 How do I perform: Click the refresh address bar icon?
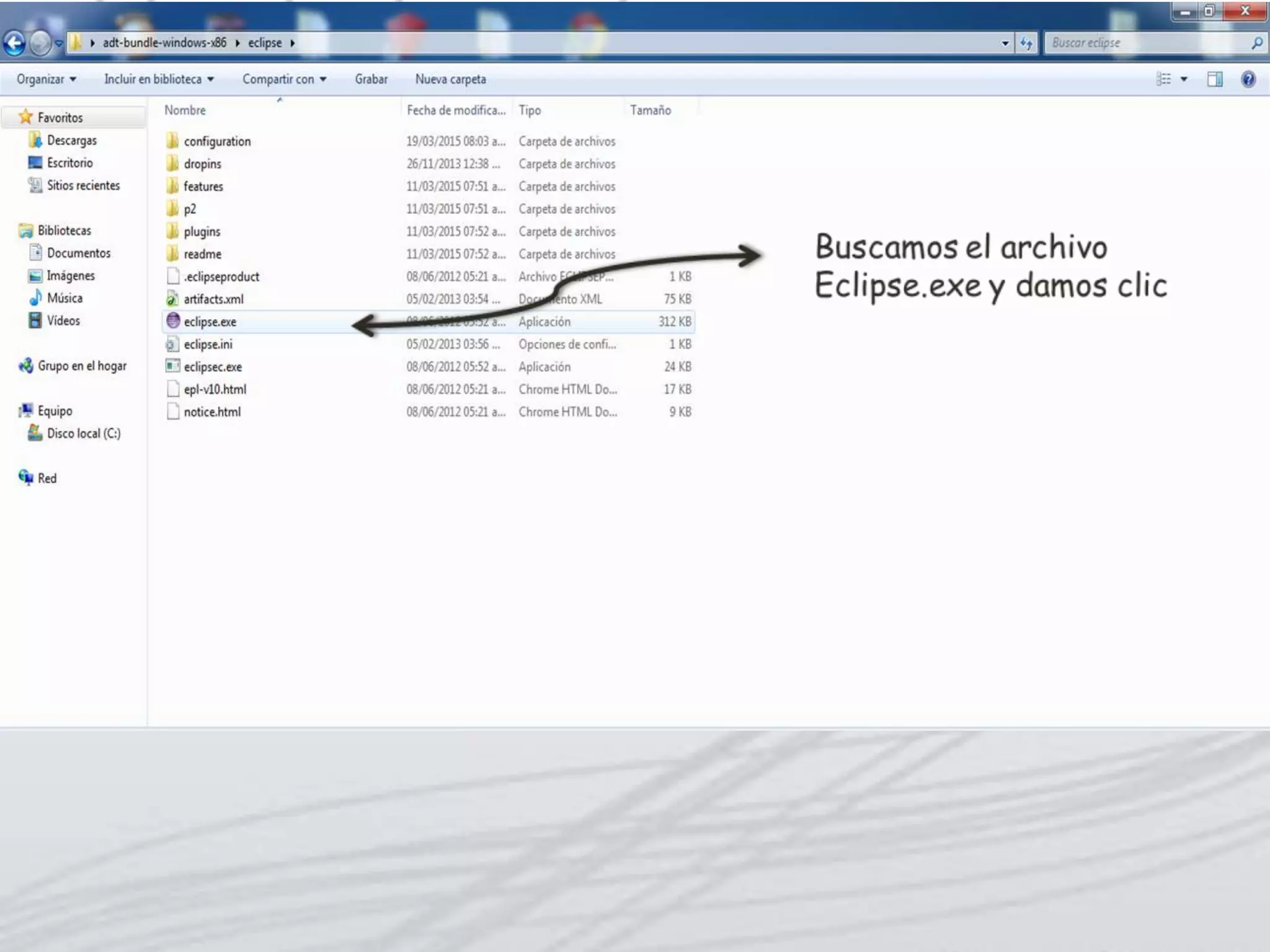[1026, 43]
